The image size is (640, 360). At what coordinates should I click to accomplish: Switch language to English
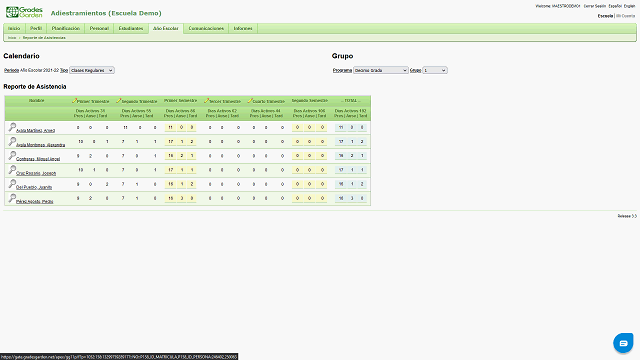click(x=629, y=6)
